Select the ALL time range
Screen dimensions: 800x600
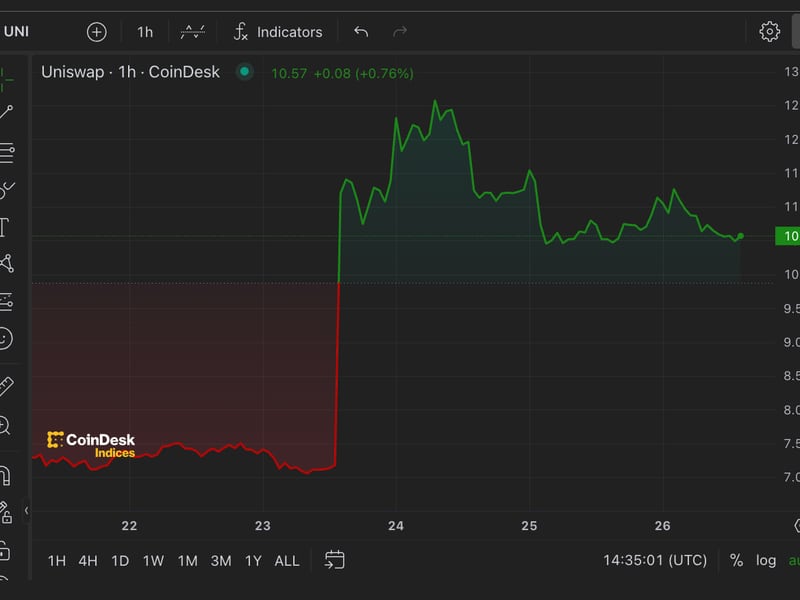287,561
